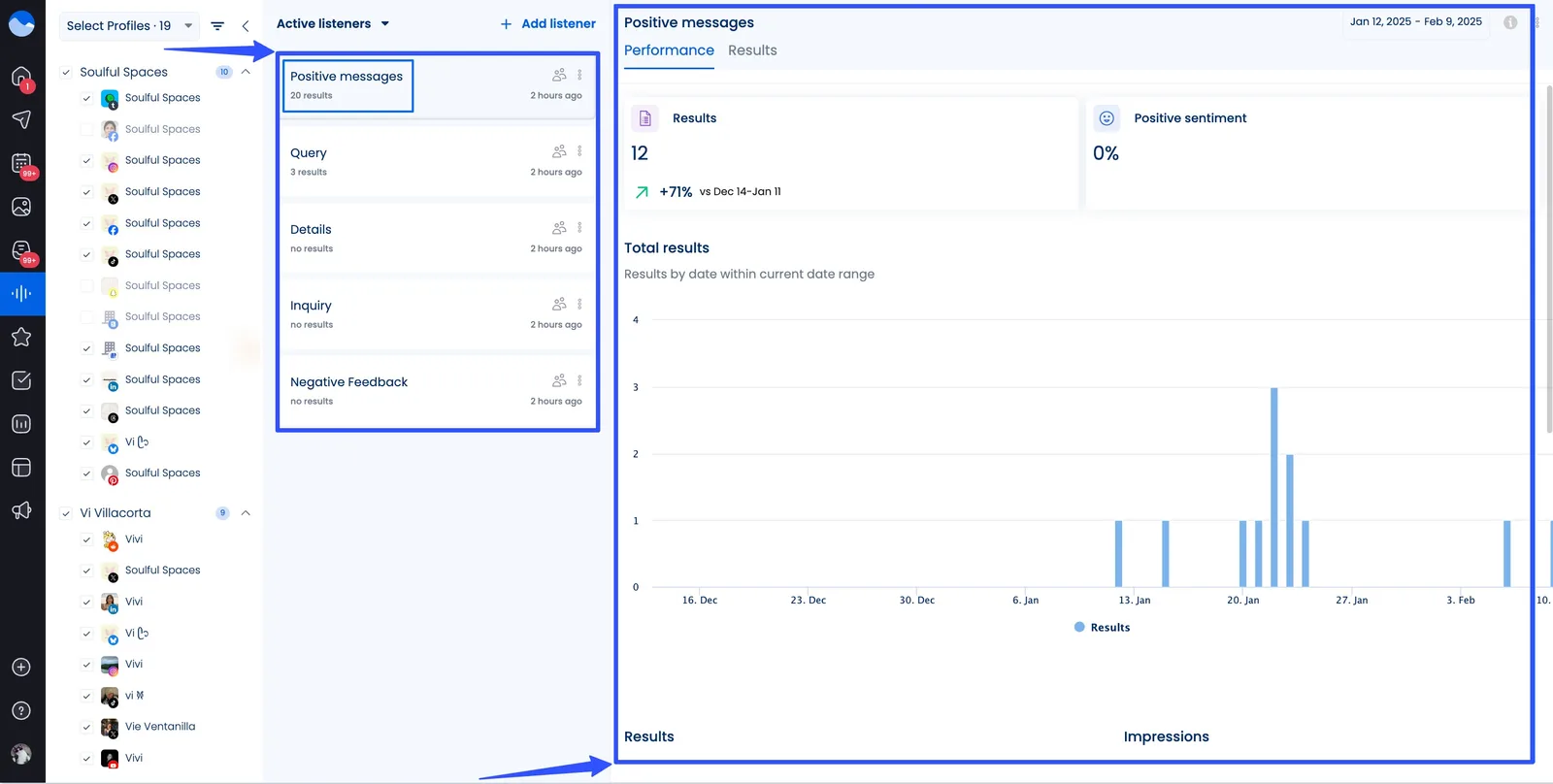Viewport: 1553px width, 784px height.
Task: Open the calendar icon in sidebar
Action: (21, 163)
